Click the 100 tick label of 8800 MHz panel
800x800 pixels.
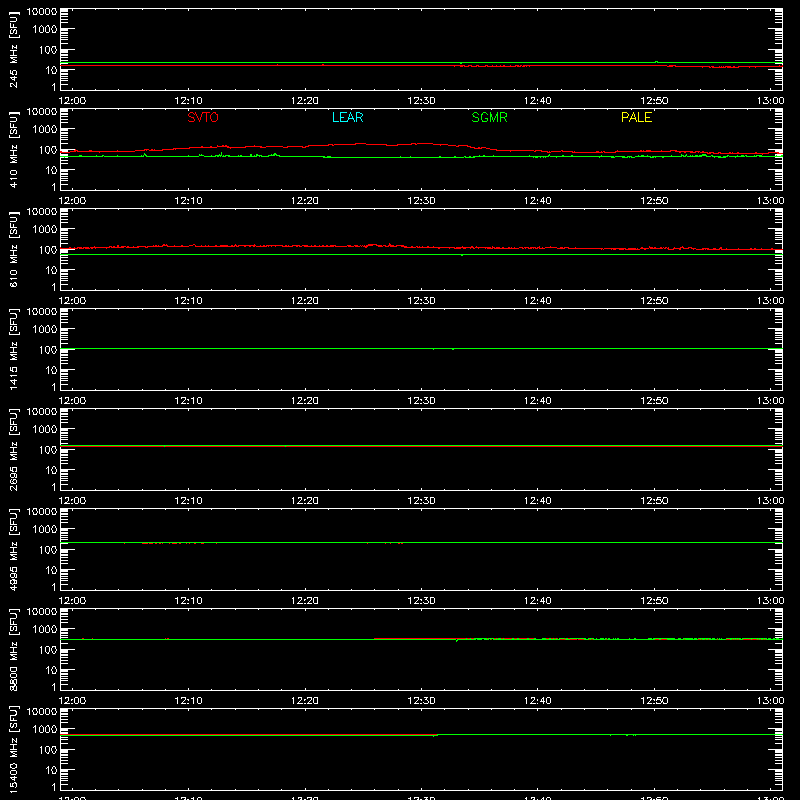coord(48,650)
